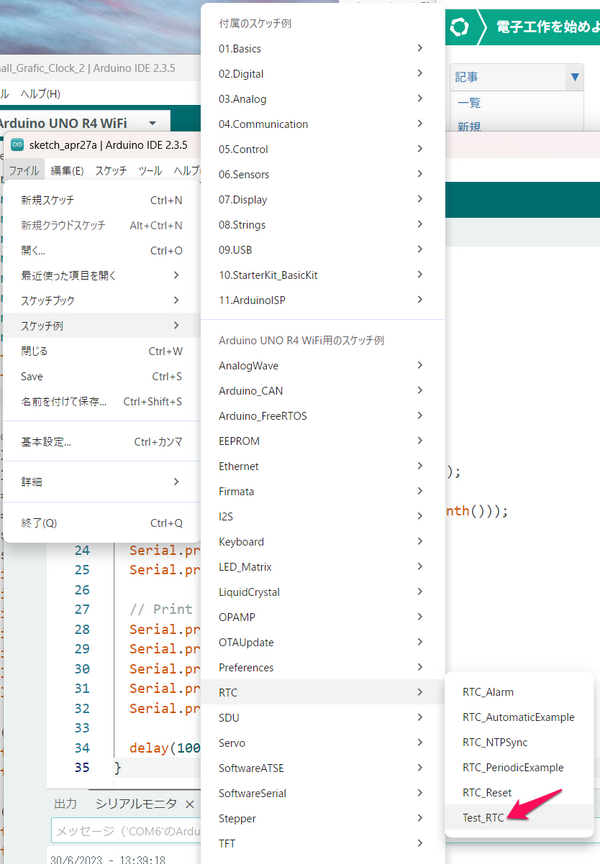Expand the 01.Basics examples
600x864 pixels.
pyautogui.click(x=322, y=48)
